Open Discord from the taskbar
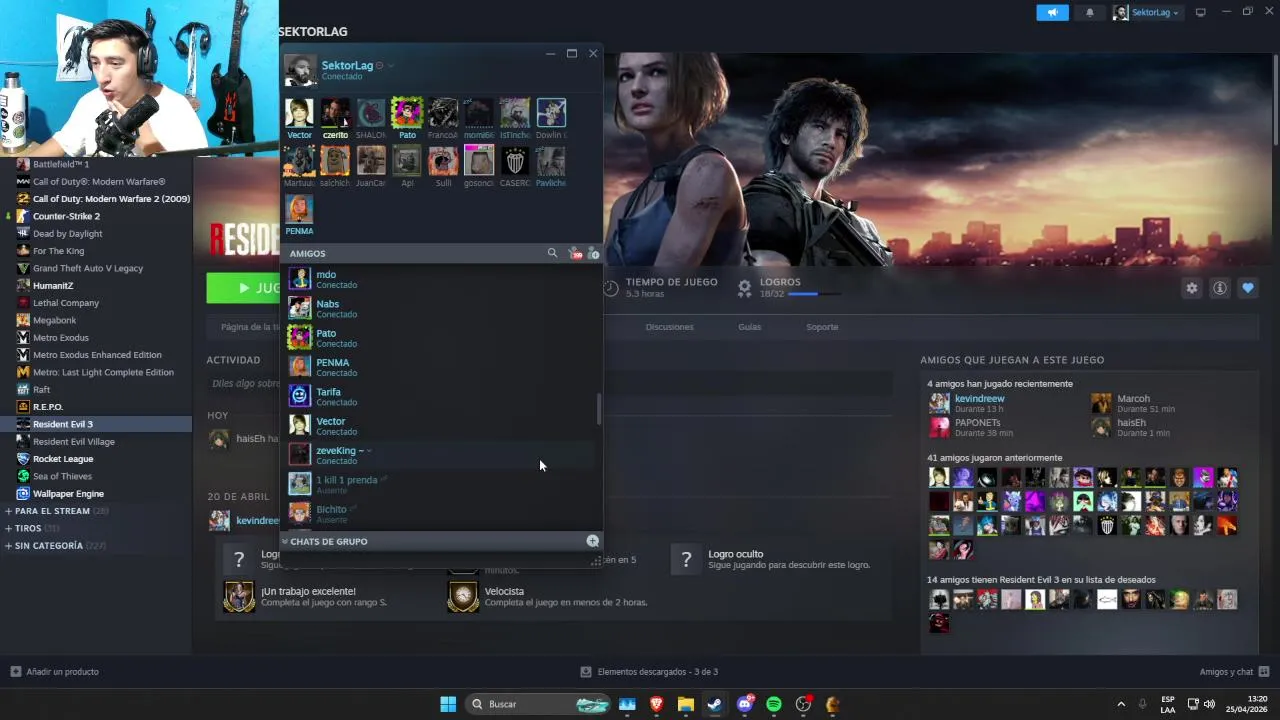Screen dimensions: 1280x720 745,704
